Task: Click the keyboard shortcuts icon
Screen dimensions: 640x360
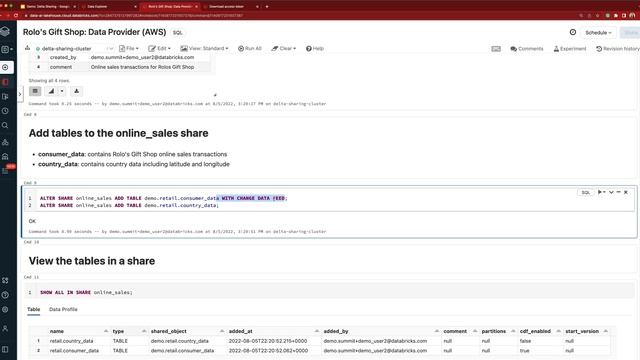Action: pos(496,49)
